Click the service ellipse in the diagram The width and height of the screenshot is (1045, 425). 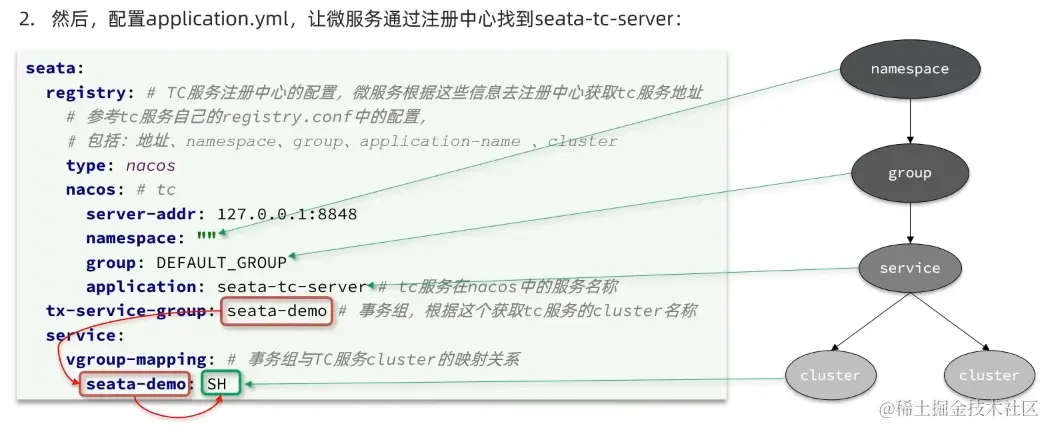coord(909,268)
